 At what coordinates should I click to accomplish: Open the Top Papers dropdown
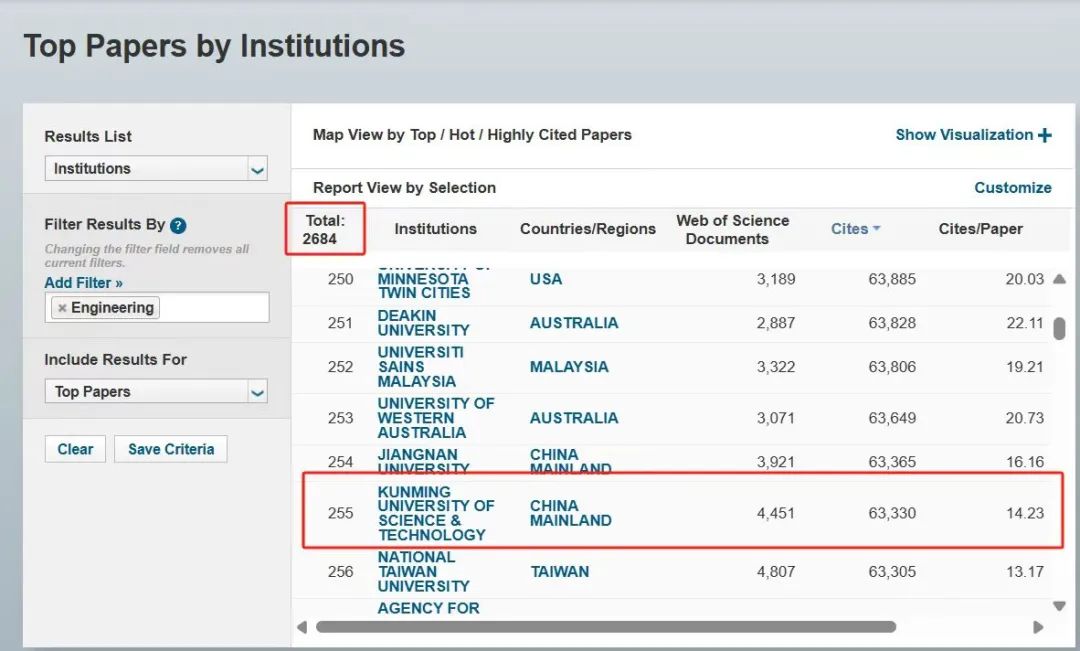156,392
